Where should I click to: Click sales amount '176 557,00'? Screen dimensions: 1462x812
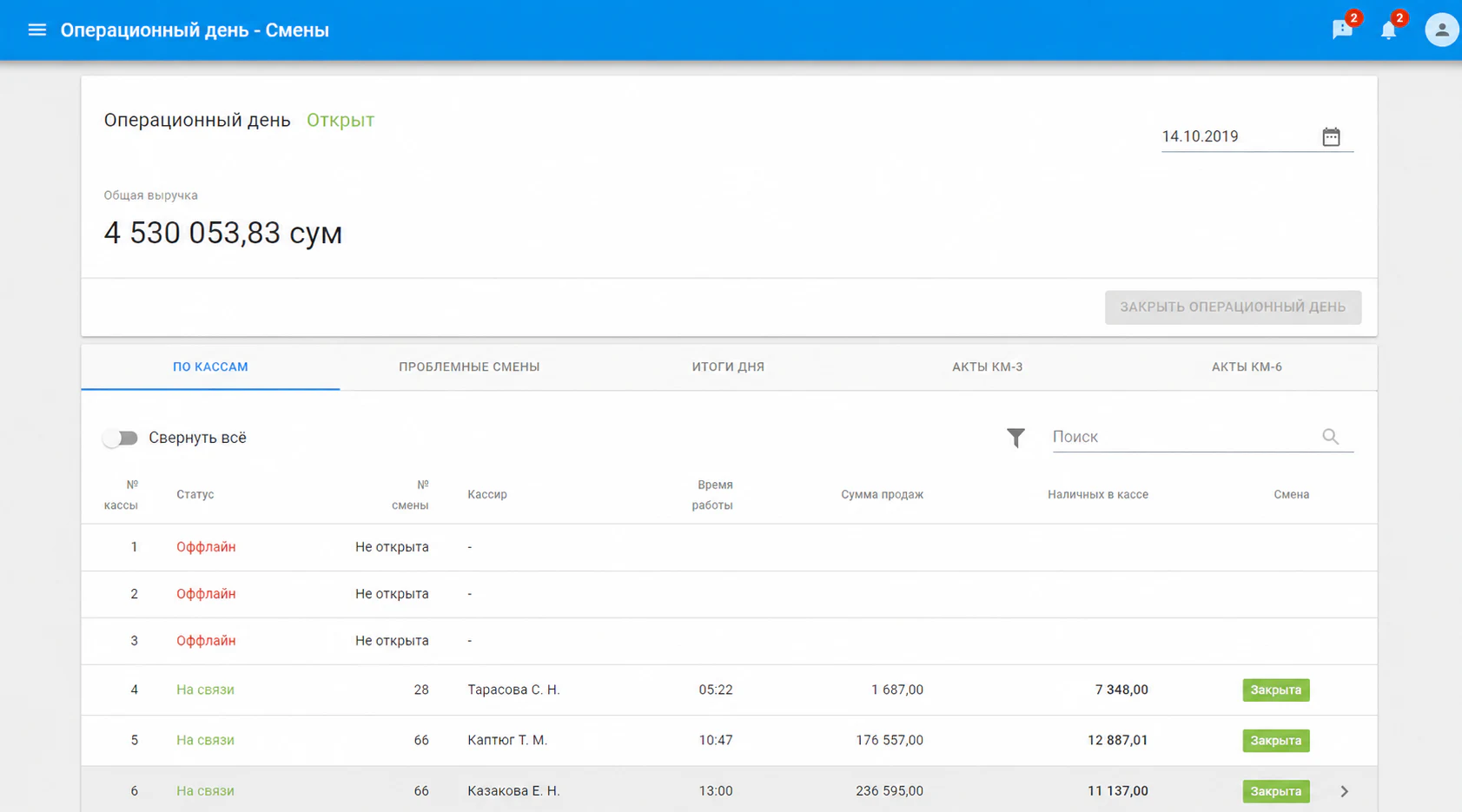(890, 740)
